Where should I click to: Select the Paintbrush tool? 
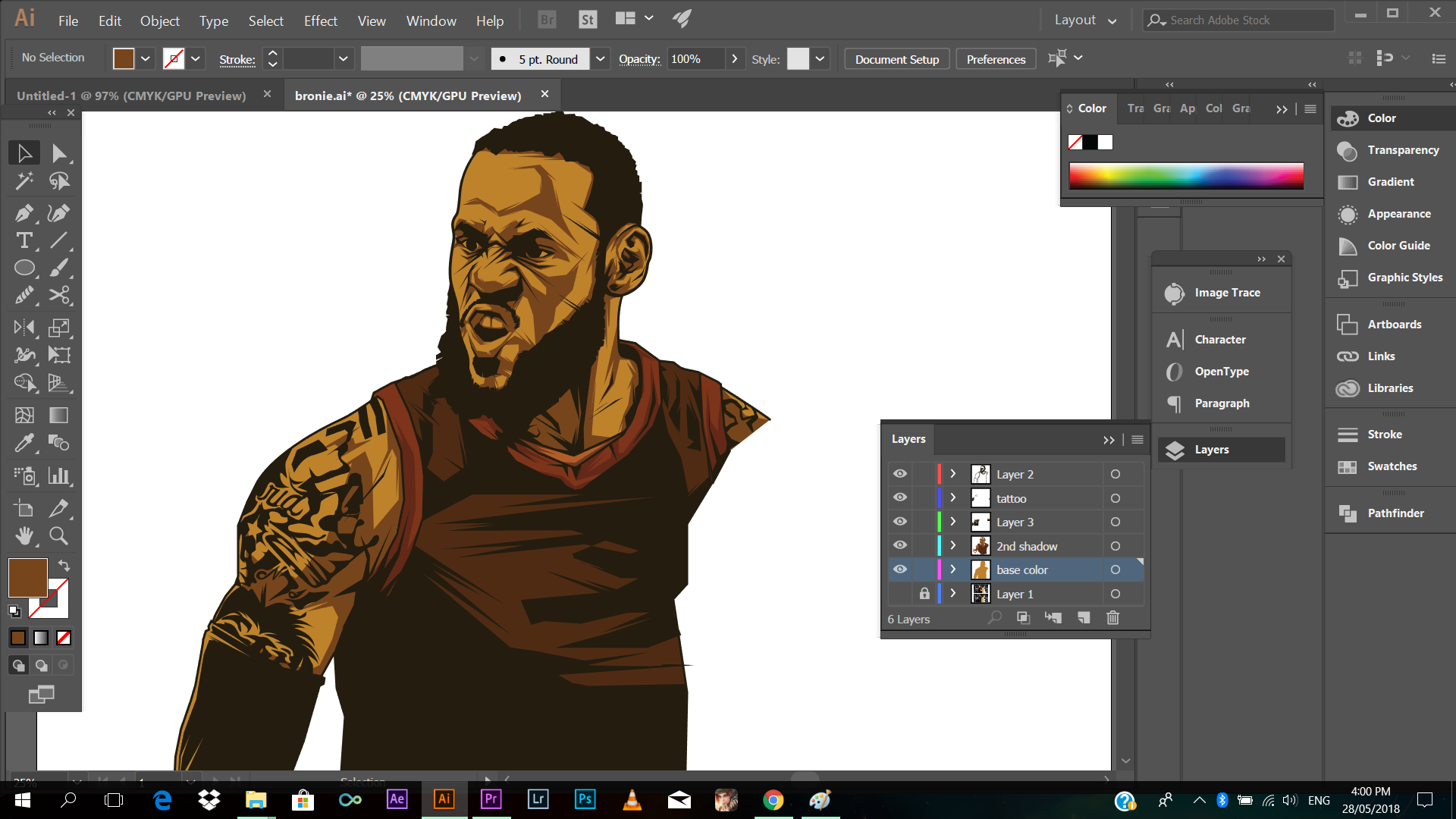59,268
